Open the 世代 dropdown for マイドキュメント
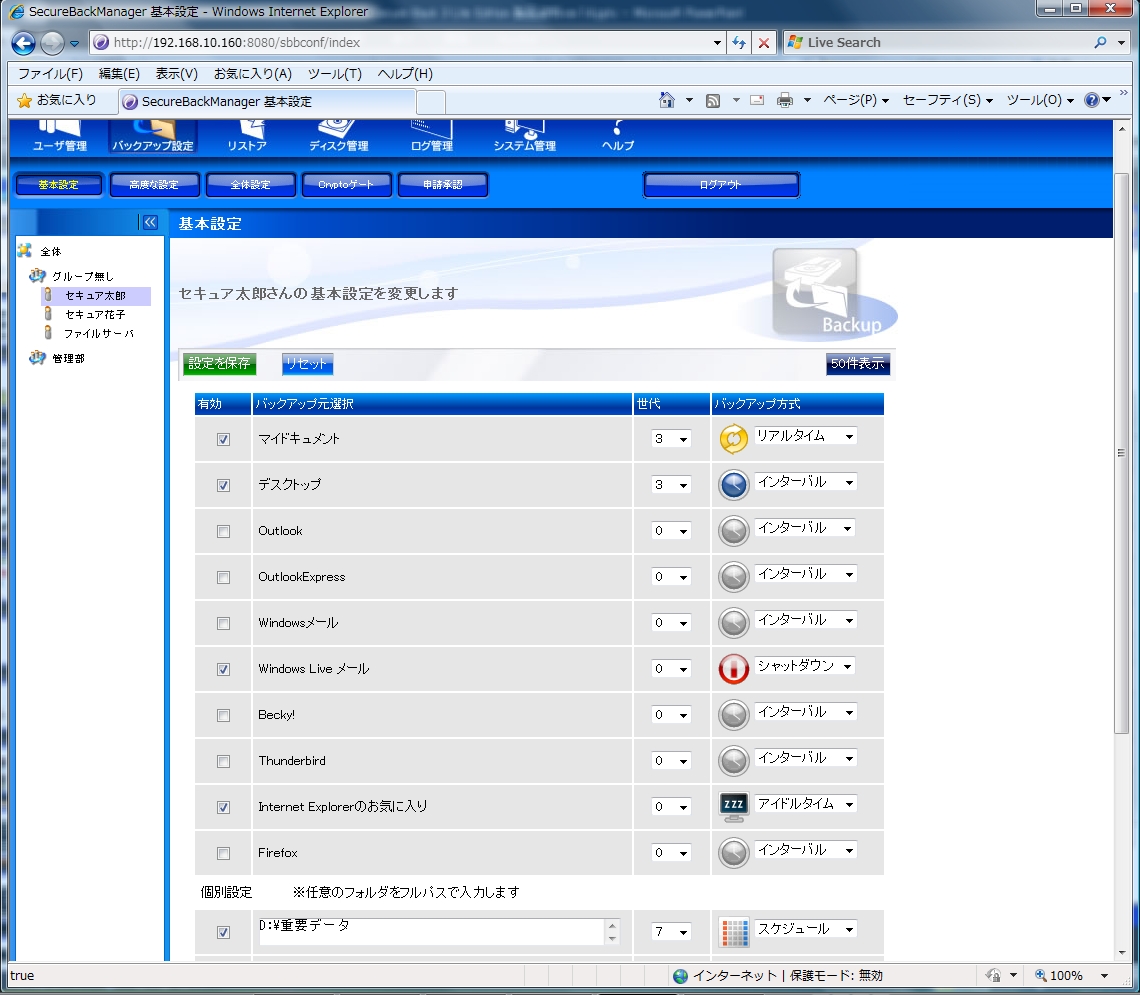This screenshot has height=995, width=1140. (x=671, y=439)
